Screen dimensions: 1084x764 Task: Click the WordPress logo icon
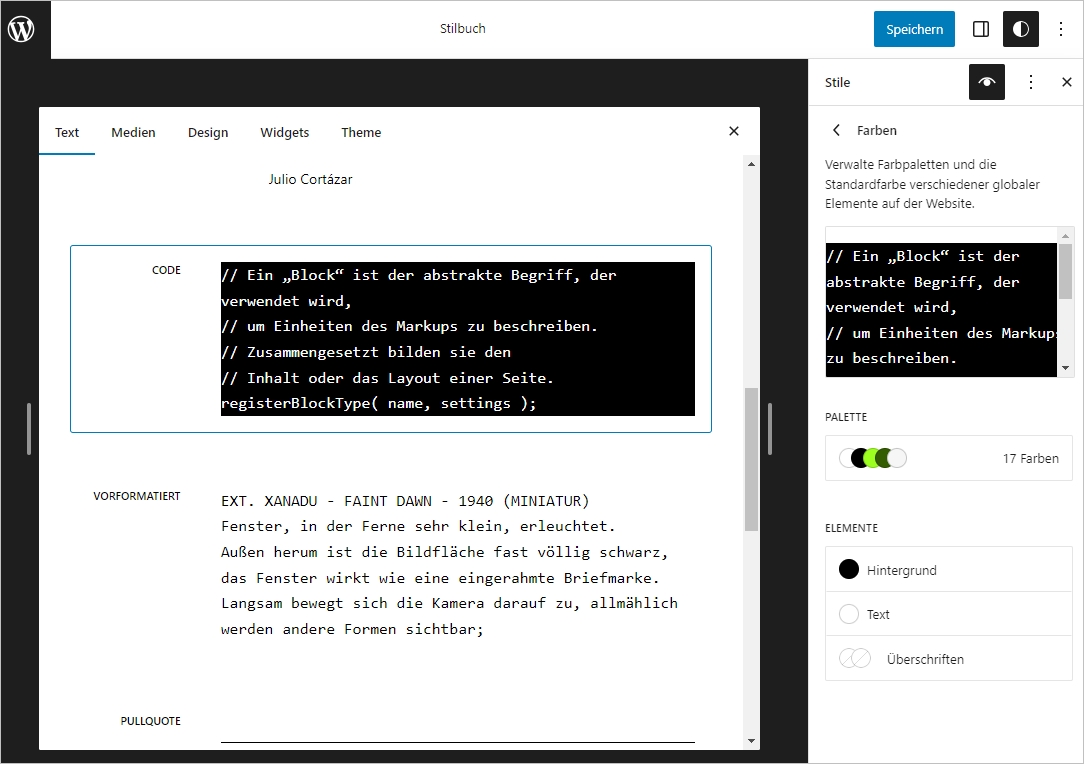[x=21, y=29]
